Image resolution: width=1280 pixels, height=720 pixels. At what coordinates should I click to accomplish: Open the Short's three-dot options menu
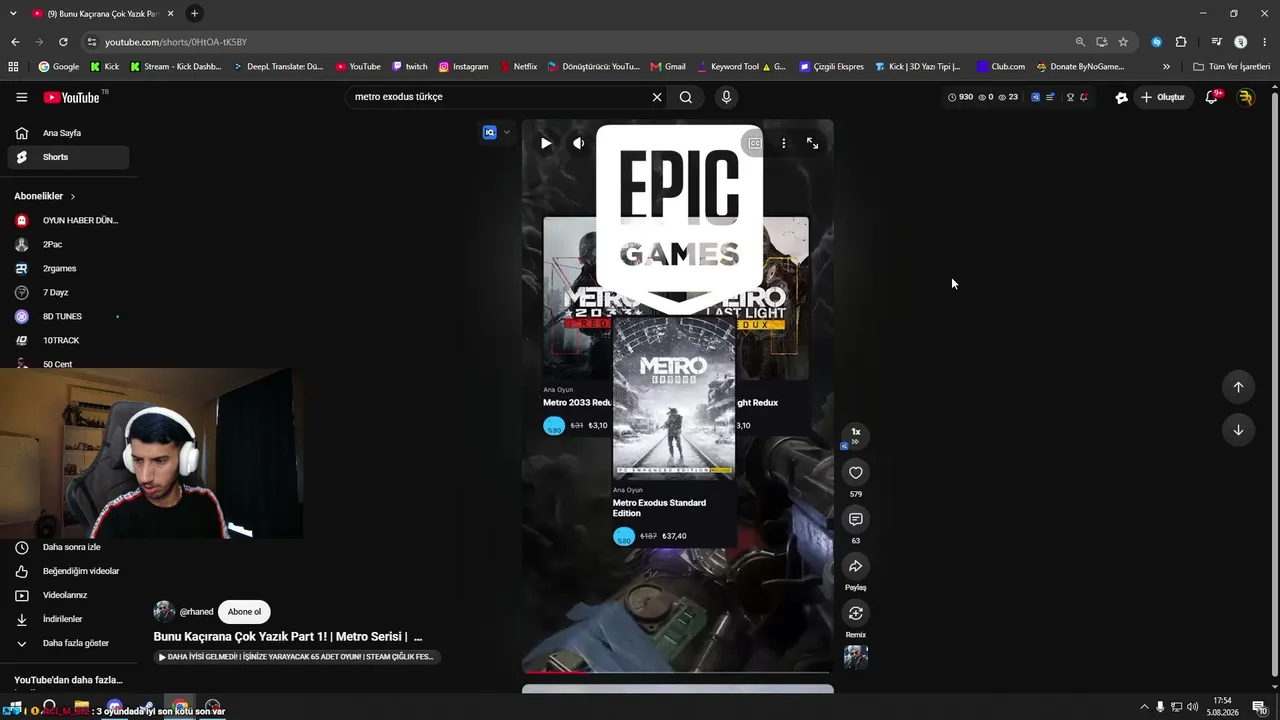click(x=784, y=143)
